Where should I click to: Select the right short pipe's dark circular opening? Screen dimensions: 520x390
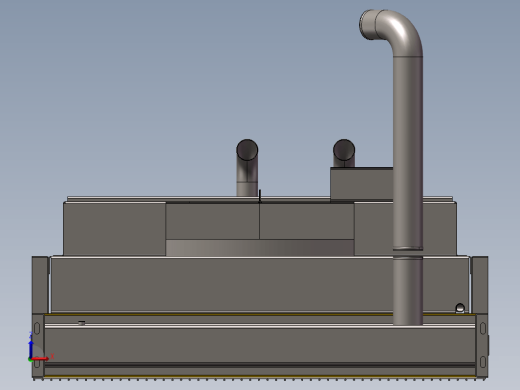(x=344, y=150)
